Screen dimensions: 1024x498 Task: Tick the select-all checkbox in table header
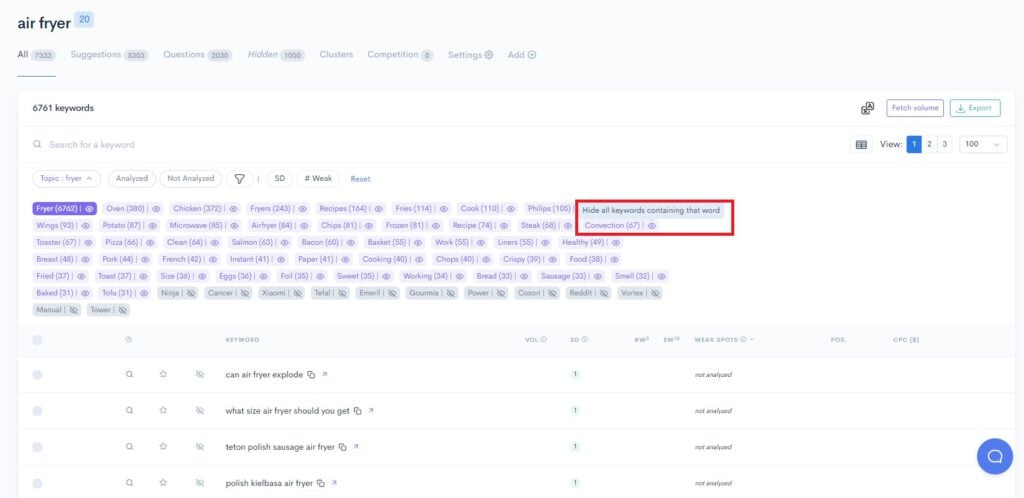pos(37,340)
